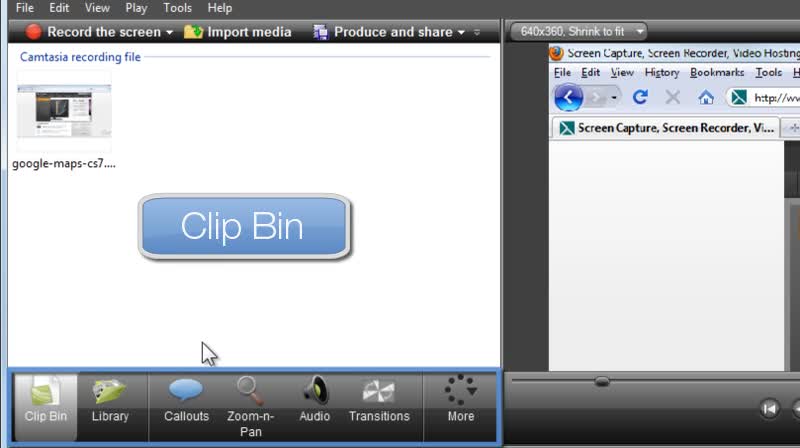800x448 pixels.
Task: Expand Produce and share dropdown arrow
Action: 461,33
